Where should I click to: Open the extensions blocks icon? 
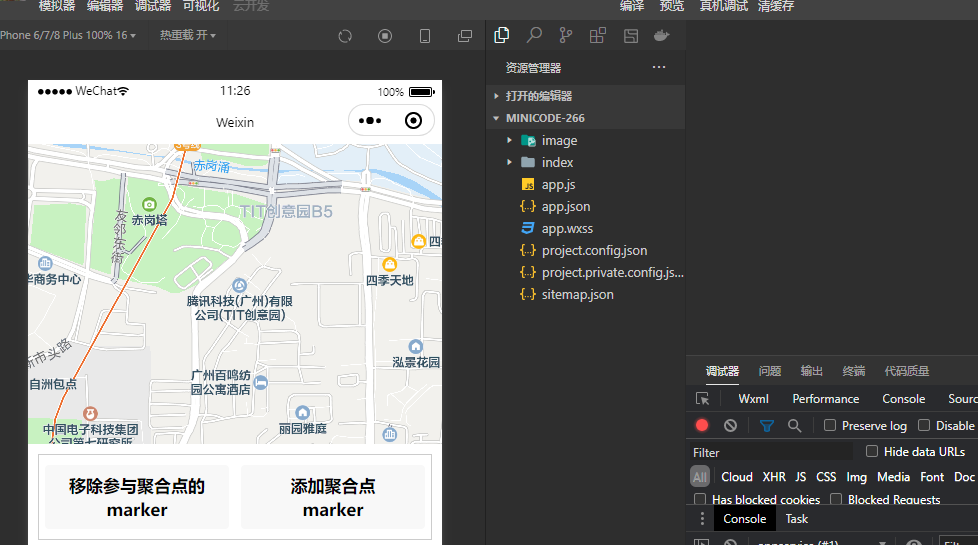(x=598, y=36)
